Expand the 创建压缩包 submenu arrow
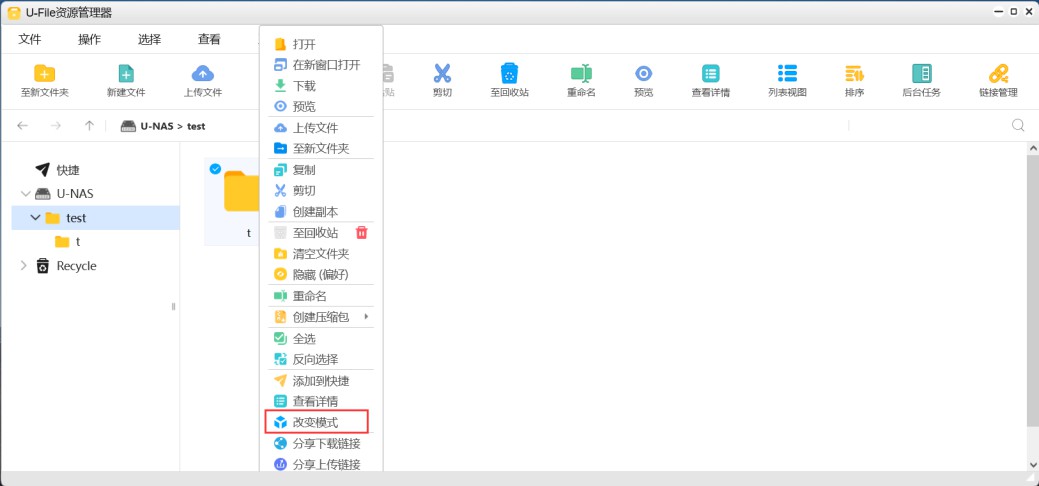The image size is (1039, 486). 366,317
